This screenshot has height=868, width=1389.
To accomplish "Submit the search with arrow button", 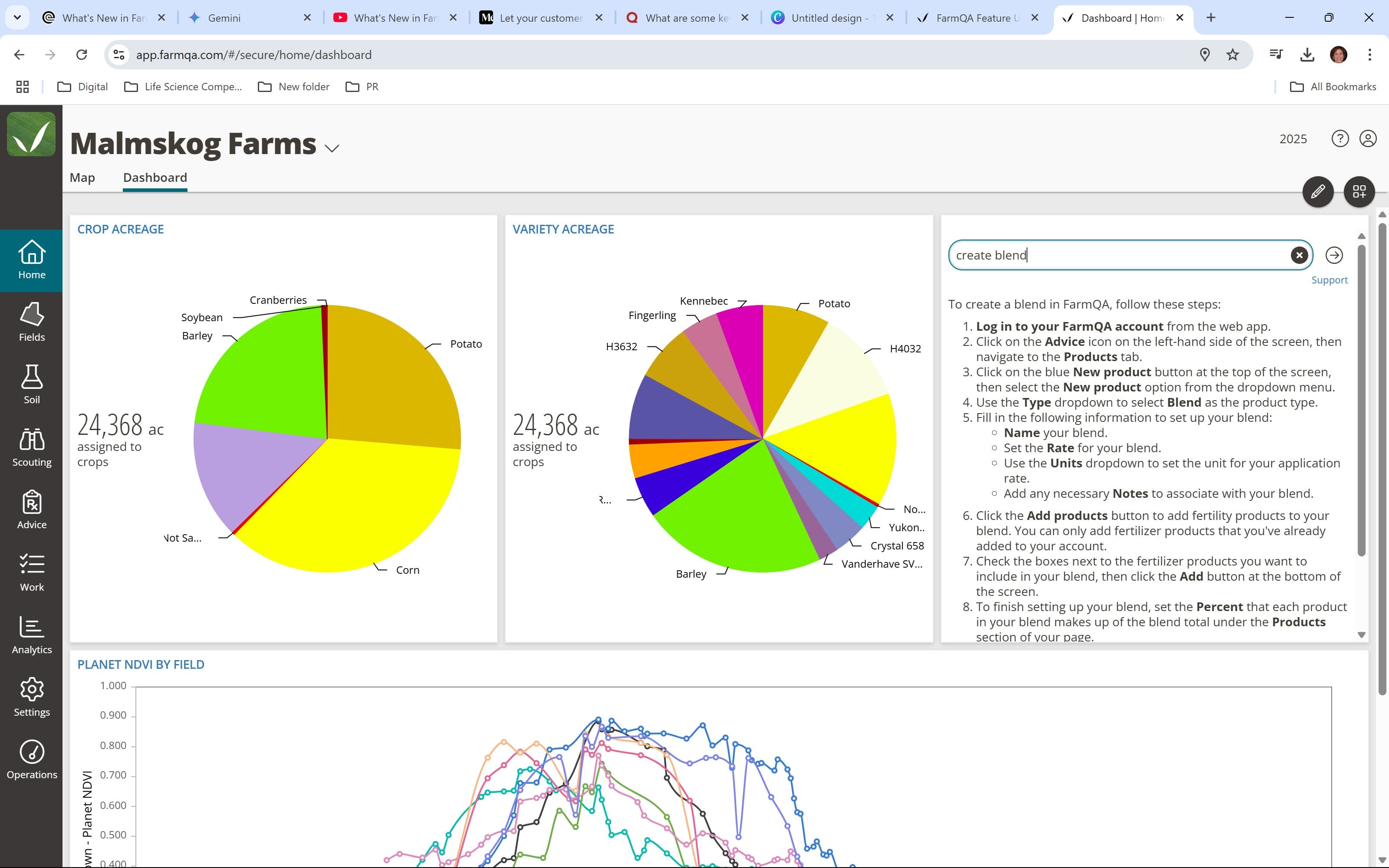I will [x=1334, y=256].
